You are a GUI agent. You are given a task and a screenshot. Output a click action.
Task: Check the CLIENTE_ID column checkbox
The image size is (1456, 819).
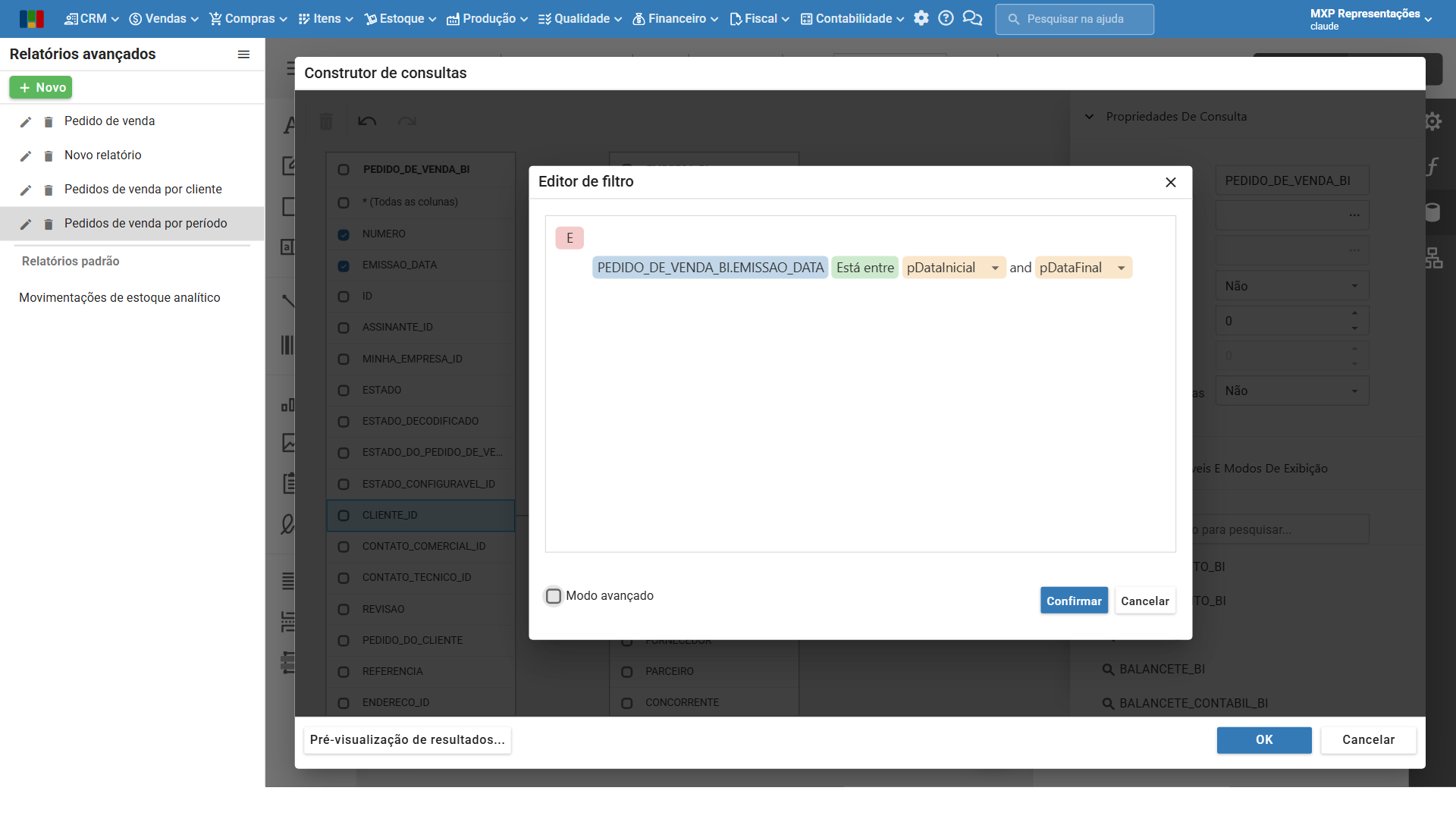point(344,516)
